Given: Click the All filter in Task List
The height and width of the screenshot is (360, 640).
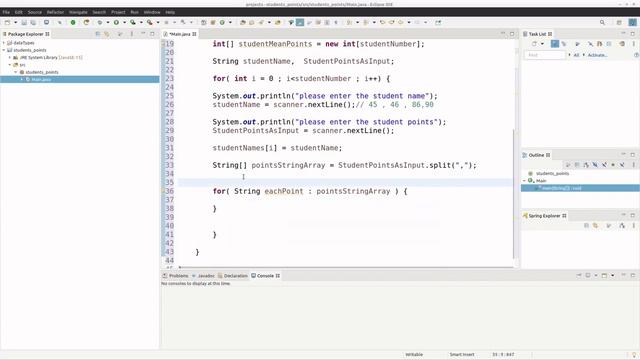Looking at the screenshot, I should (576, 55).
